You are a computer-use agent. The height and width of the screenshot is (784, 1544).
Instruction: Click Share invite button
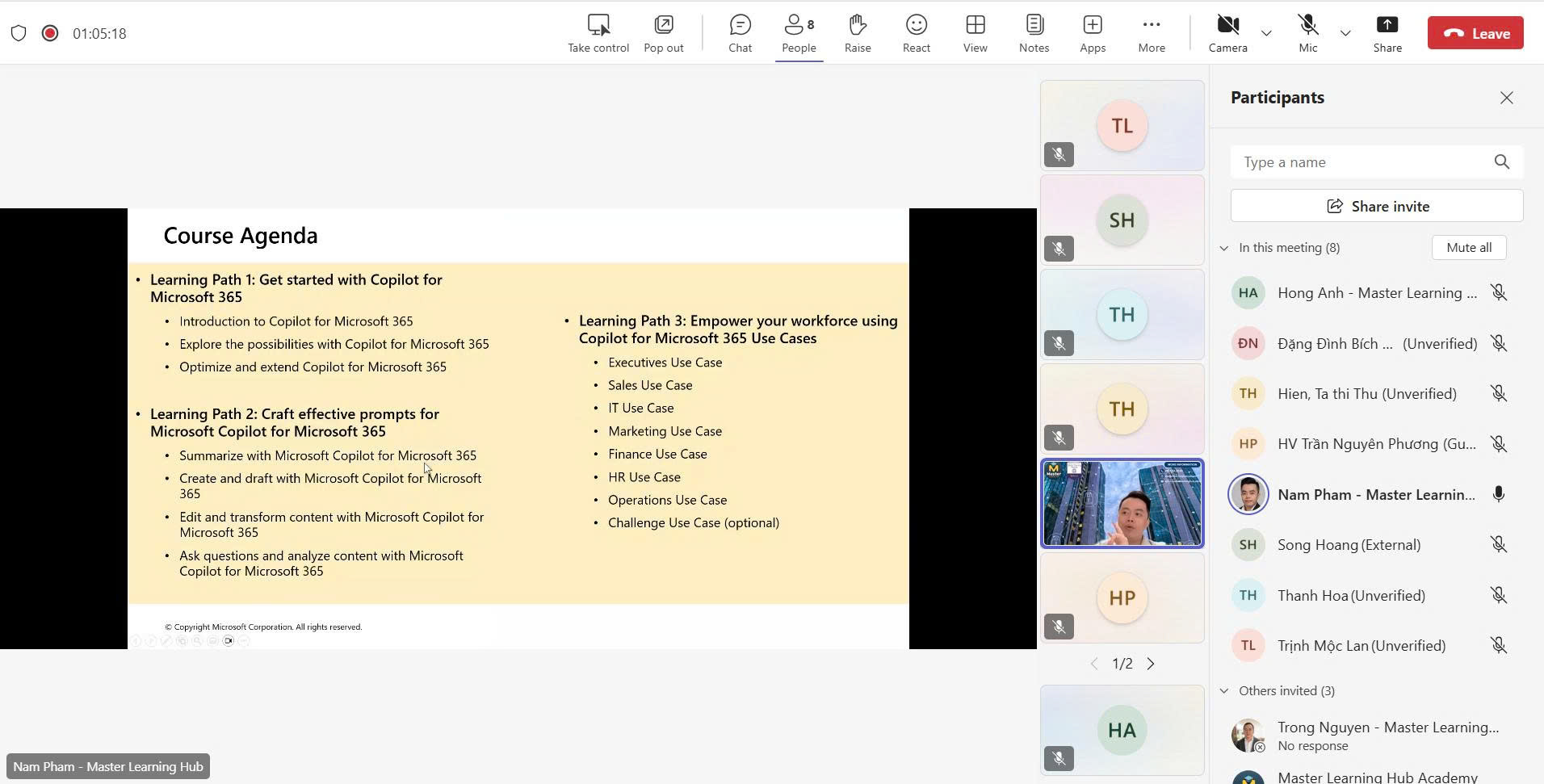[1377, 206]
